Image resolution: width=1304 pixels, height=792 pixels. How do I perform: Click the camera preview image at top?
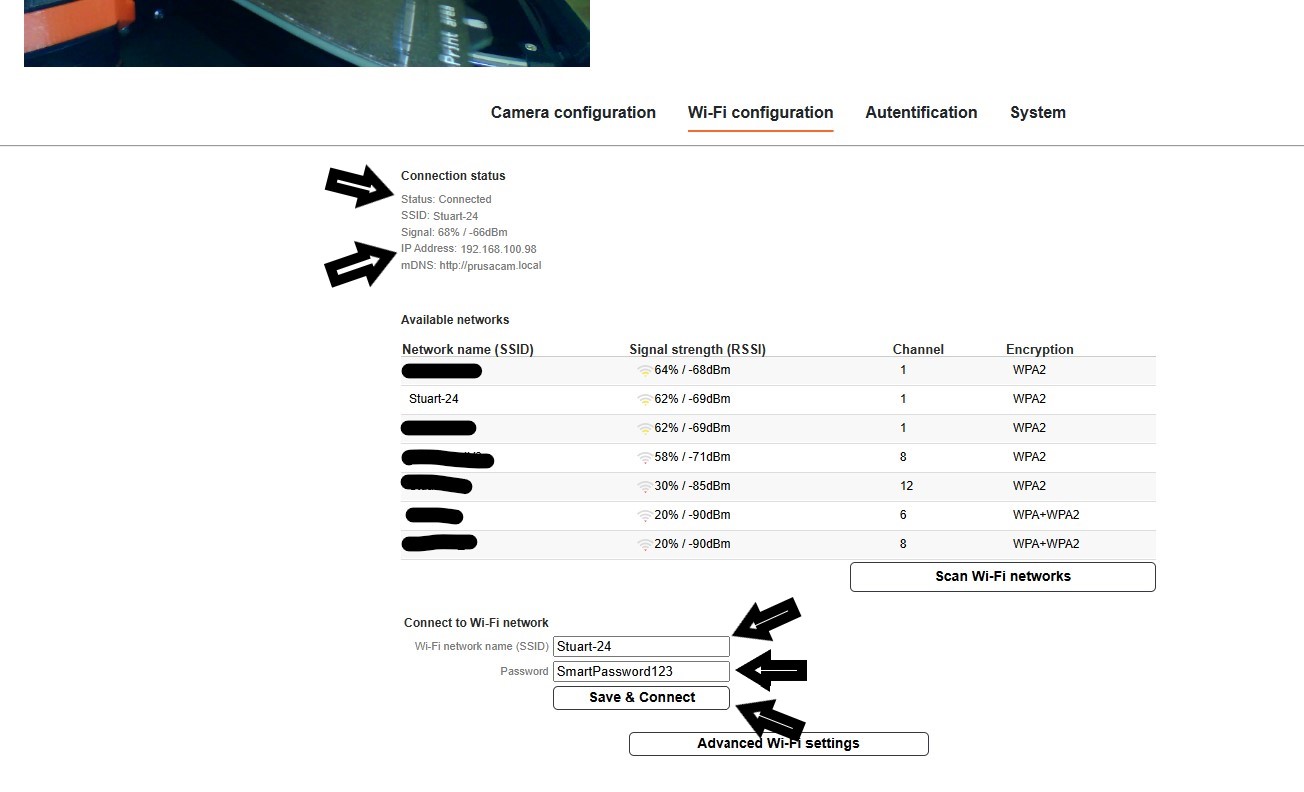[307, 33]
